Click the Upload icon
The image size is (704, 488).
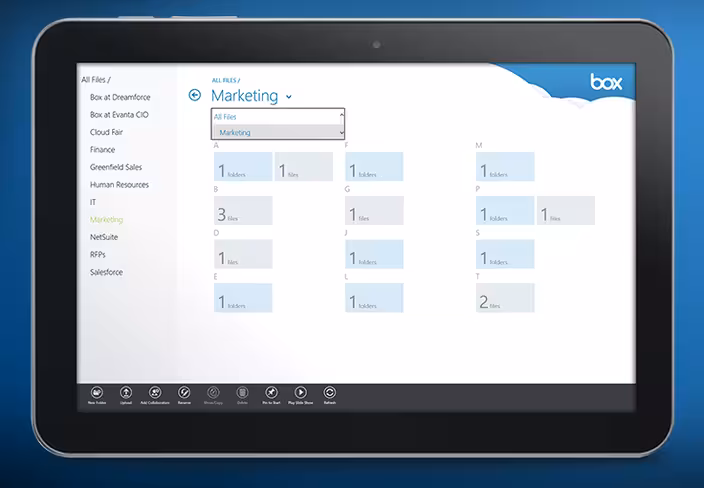click(126, 393)
